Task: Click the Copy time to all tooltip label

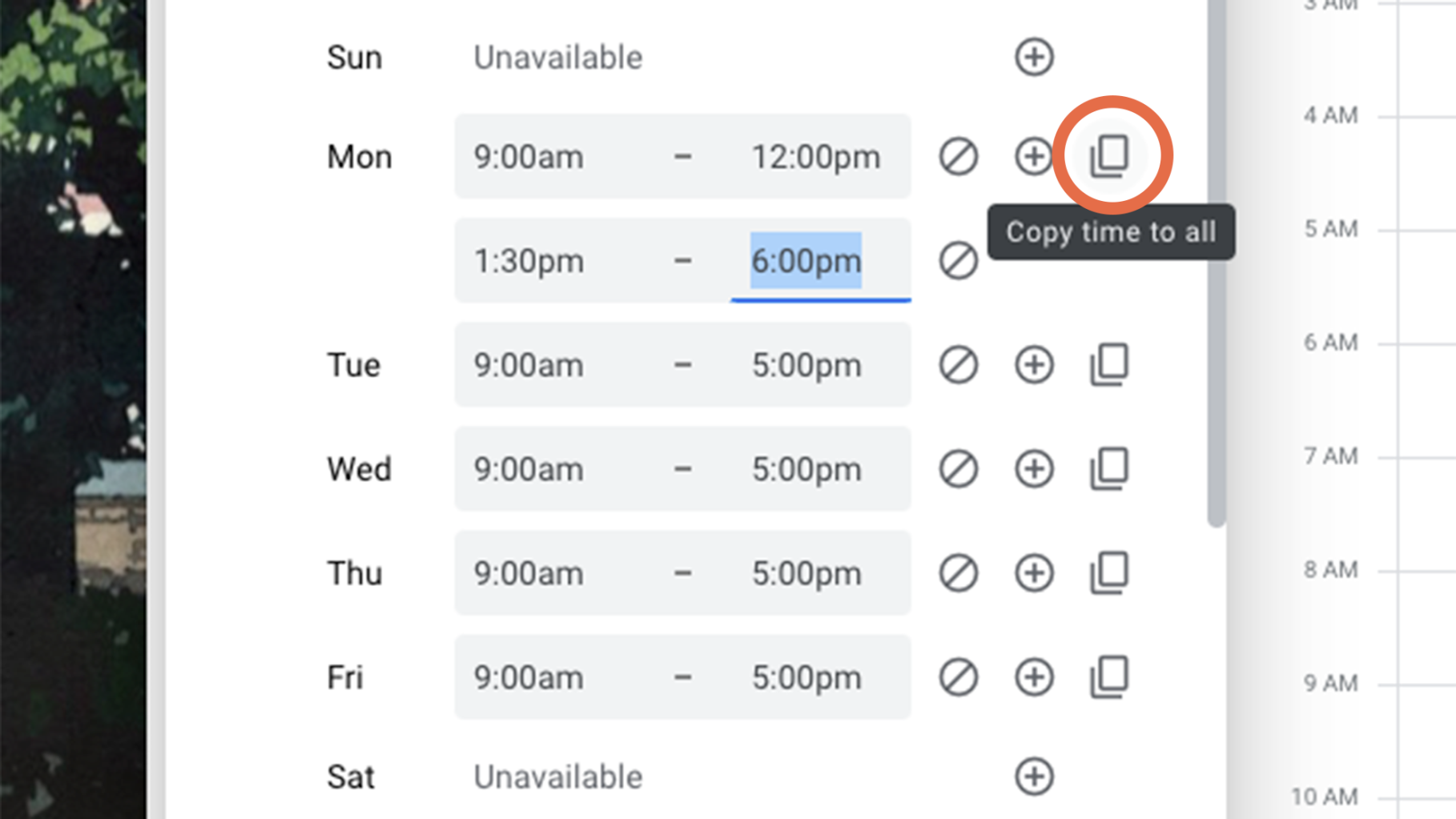Action: pos(1112,232)
